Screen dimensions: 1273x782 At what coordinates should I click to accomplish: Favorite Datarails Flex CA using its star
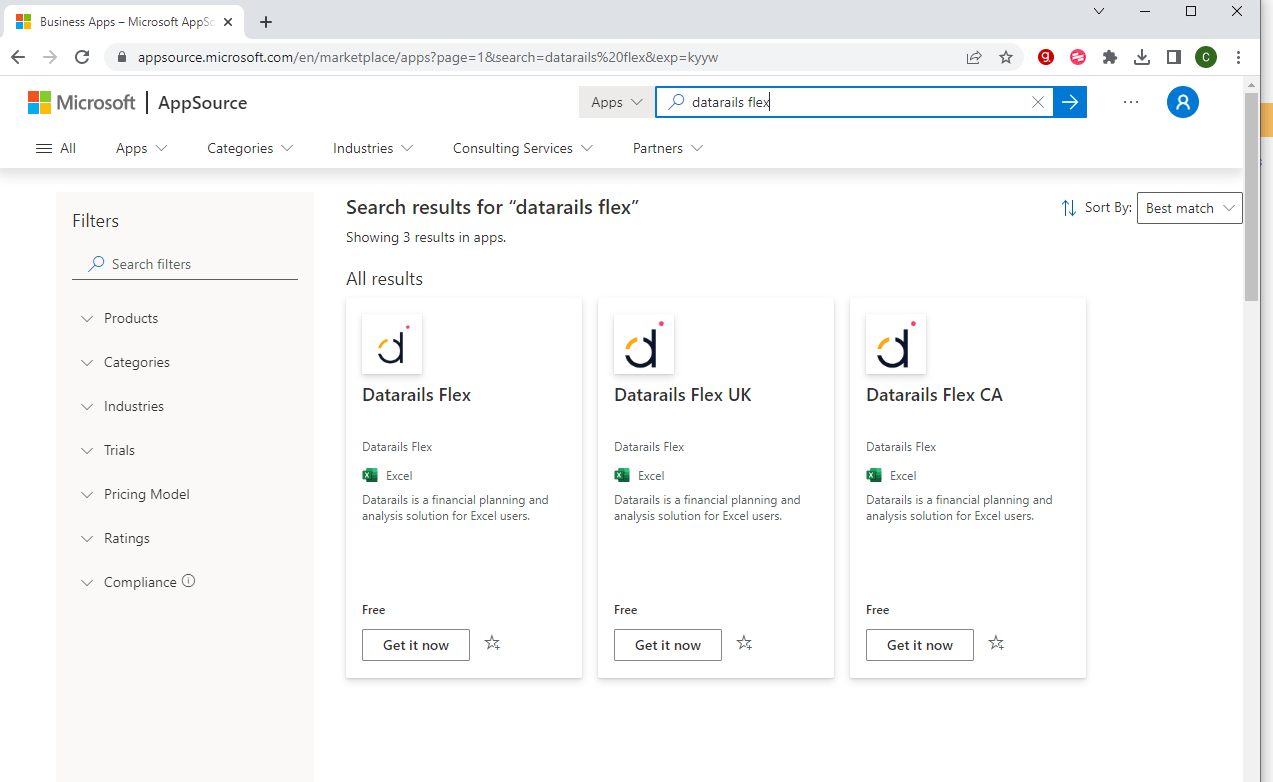pyautogui.click(x=996, y=643)
